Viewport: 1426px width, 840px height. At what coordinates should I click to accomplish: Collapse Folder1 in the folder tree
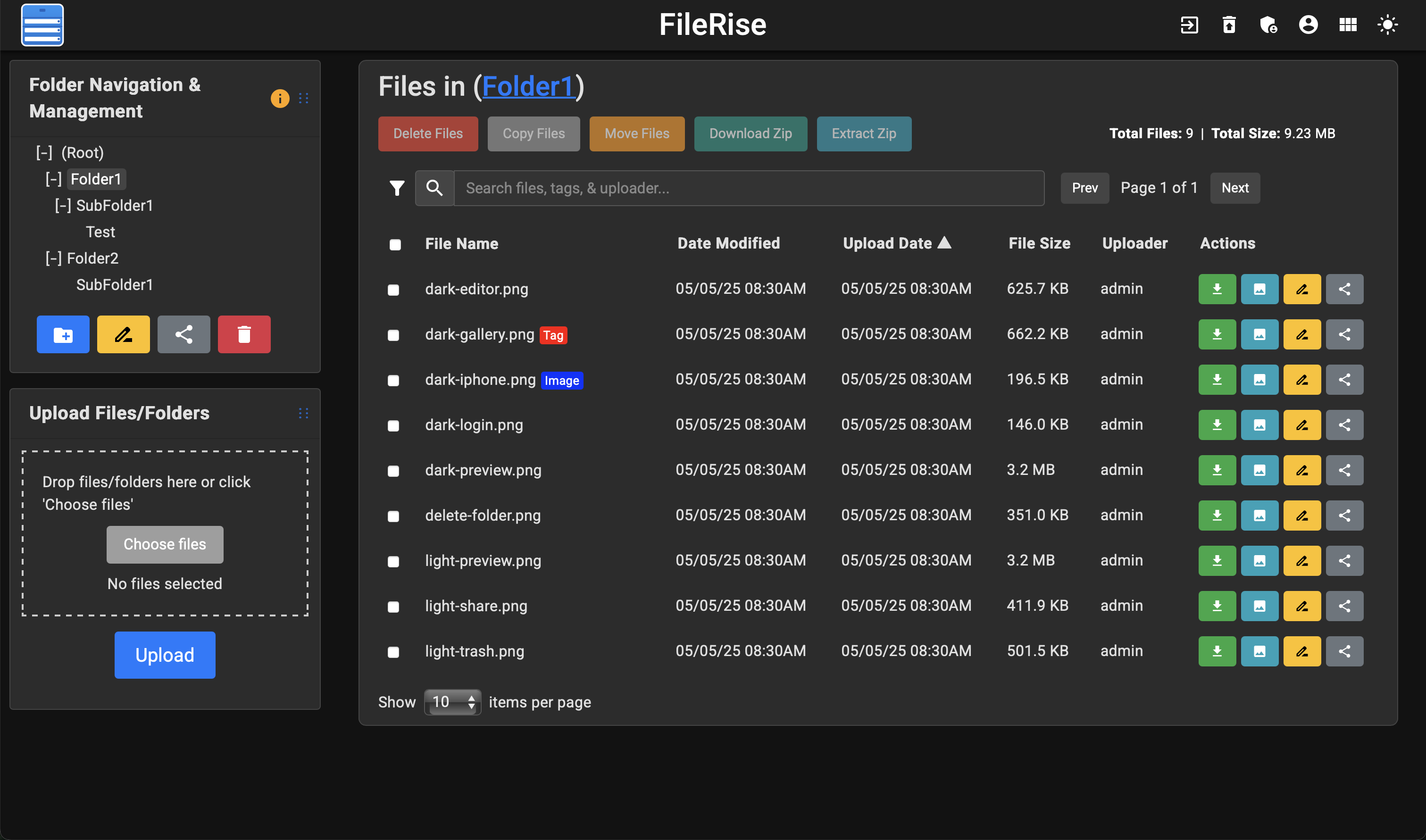tap(54, 179)
